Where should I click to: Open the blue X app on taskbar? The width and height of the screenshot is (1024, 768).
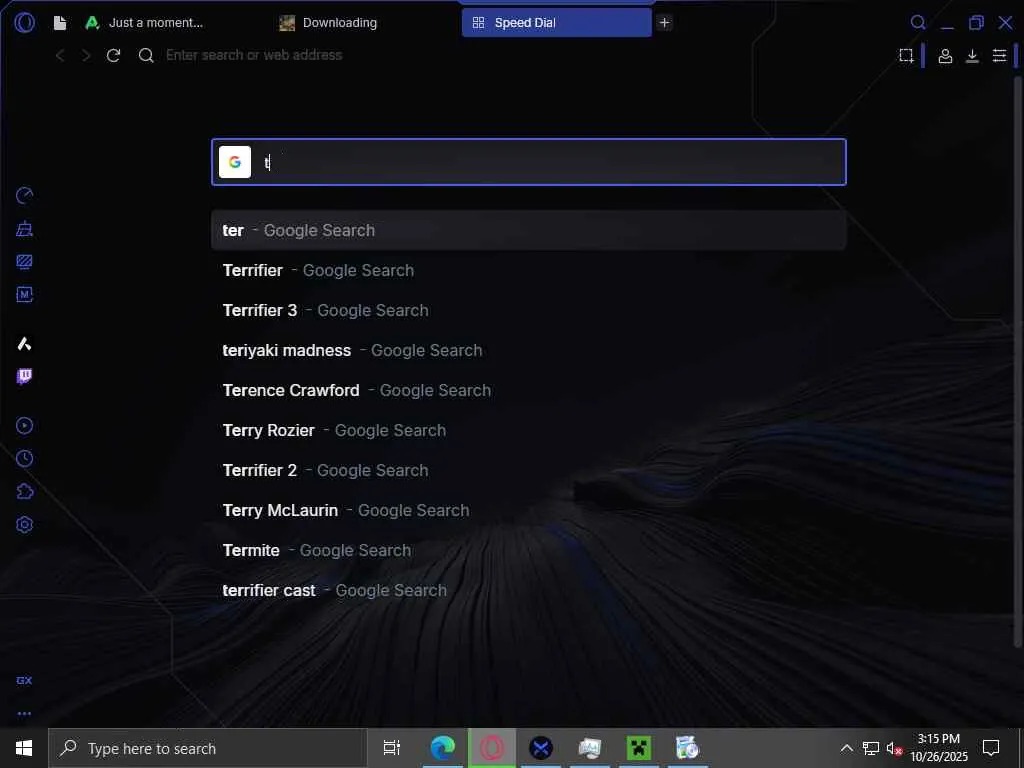(x=541, y=748)
